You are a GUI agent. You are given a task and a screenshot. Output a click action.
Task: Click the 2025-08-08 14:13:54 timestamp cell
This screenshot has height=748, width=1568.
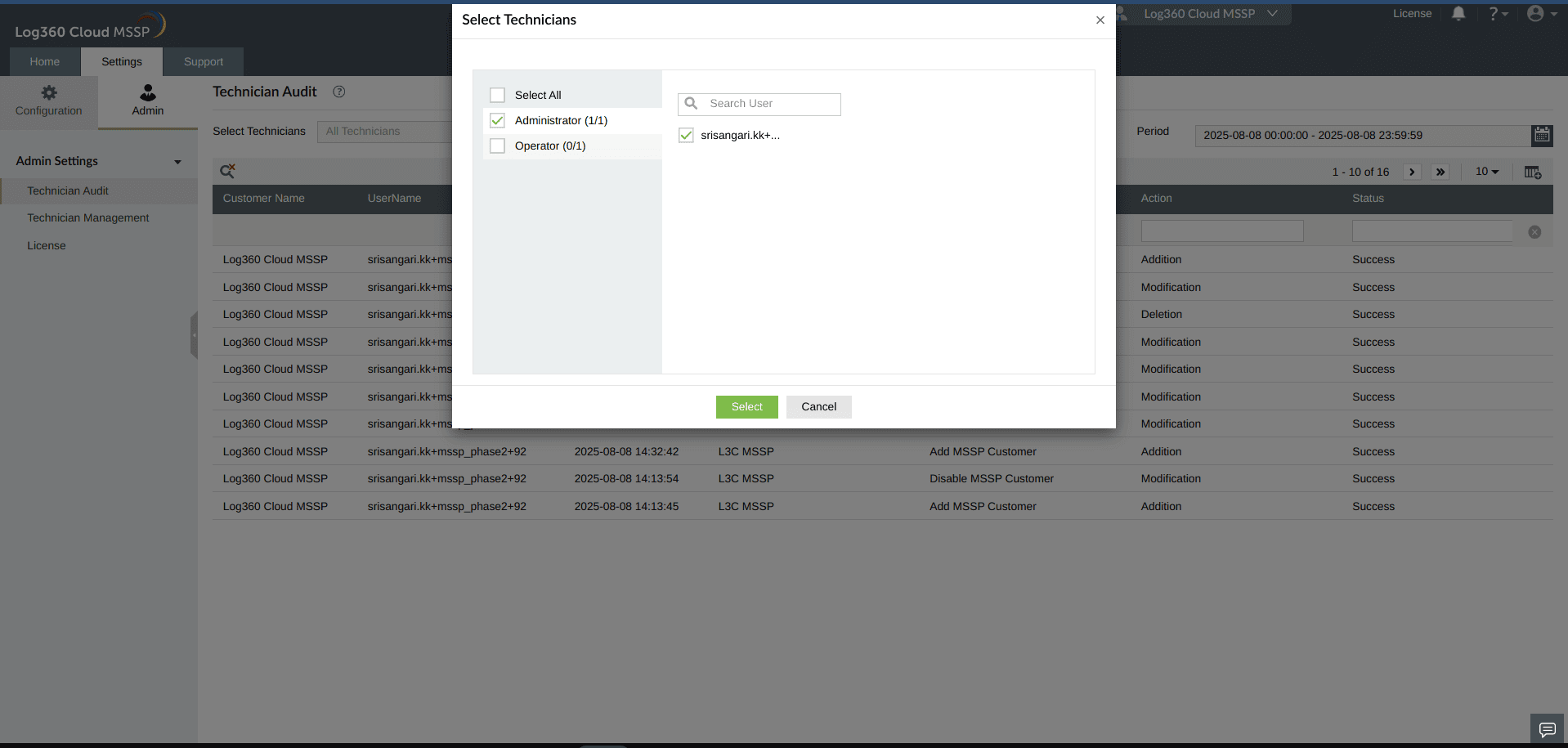click(626, 479)
